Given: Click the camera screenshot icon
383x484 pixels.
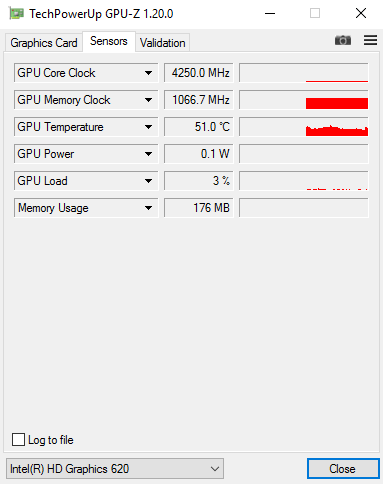Looking at the screenshot, I should [343, 40].
